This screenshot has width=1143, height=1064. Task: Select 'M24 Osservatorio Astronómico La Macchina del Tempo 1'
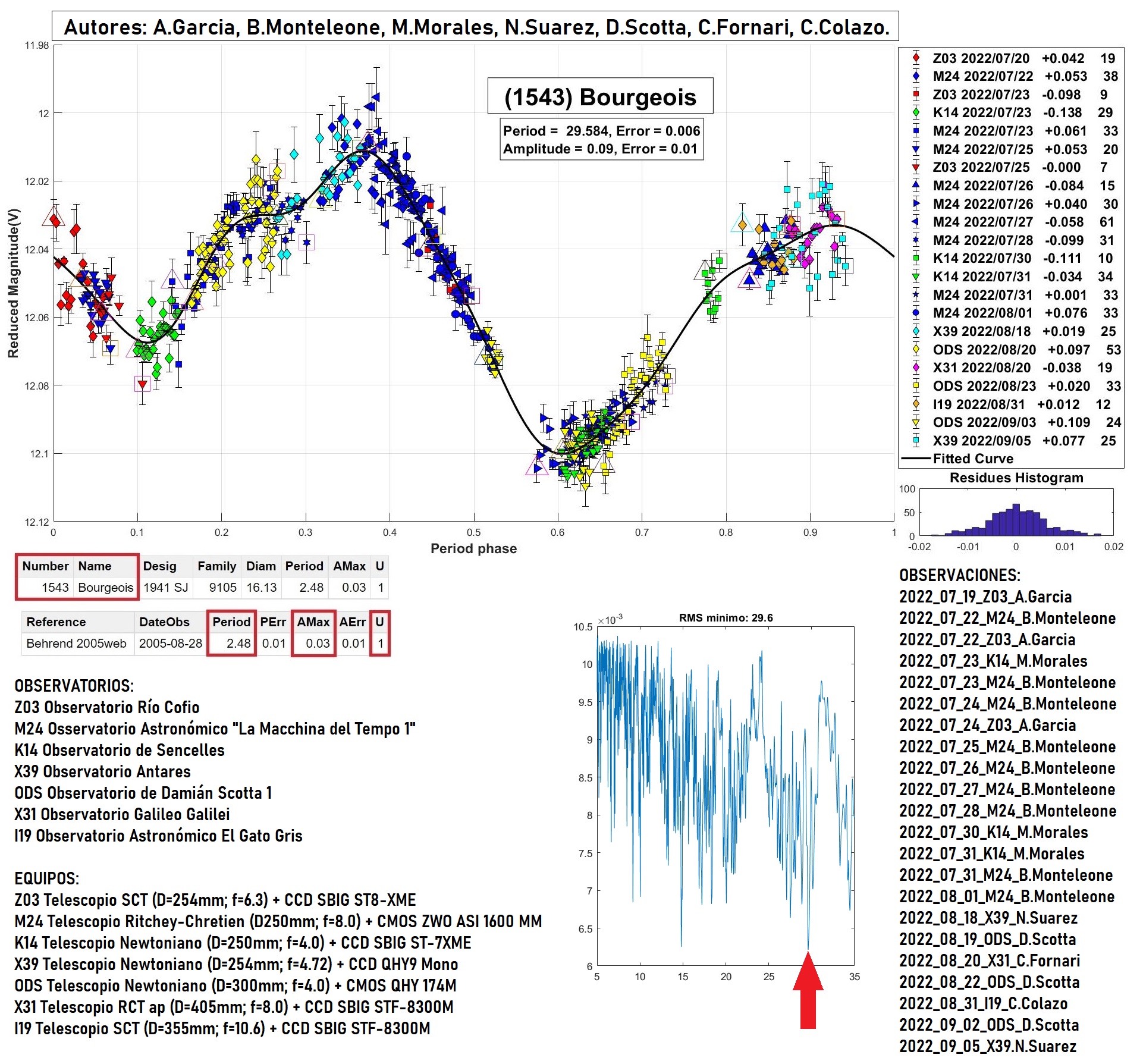[215, 729]
